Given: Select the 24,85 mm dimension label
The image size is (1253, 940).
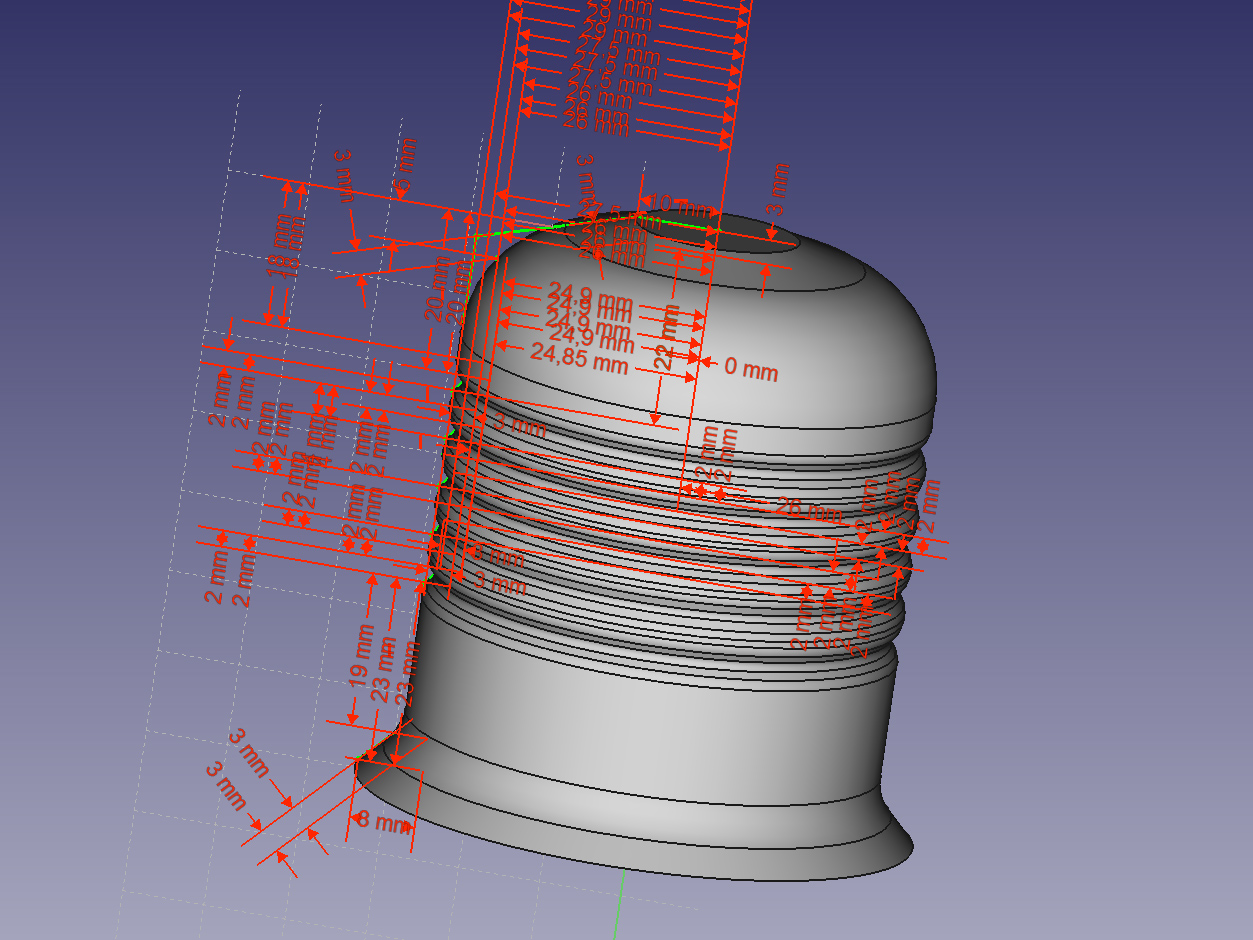Looking at the screenshot, I should (579, 358).
